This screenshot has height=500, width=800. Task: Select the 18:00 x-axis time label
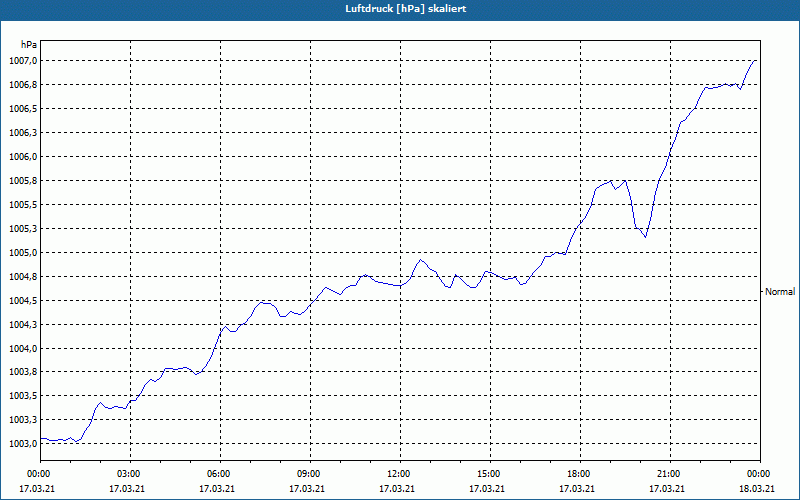(578, 474)
